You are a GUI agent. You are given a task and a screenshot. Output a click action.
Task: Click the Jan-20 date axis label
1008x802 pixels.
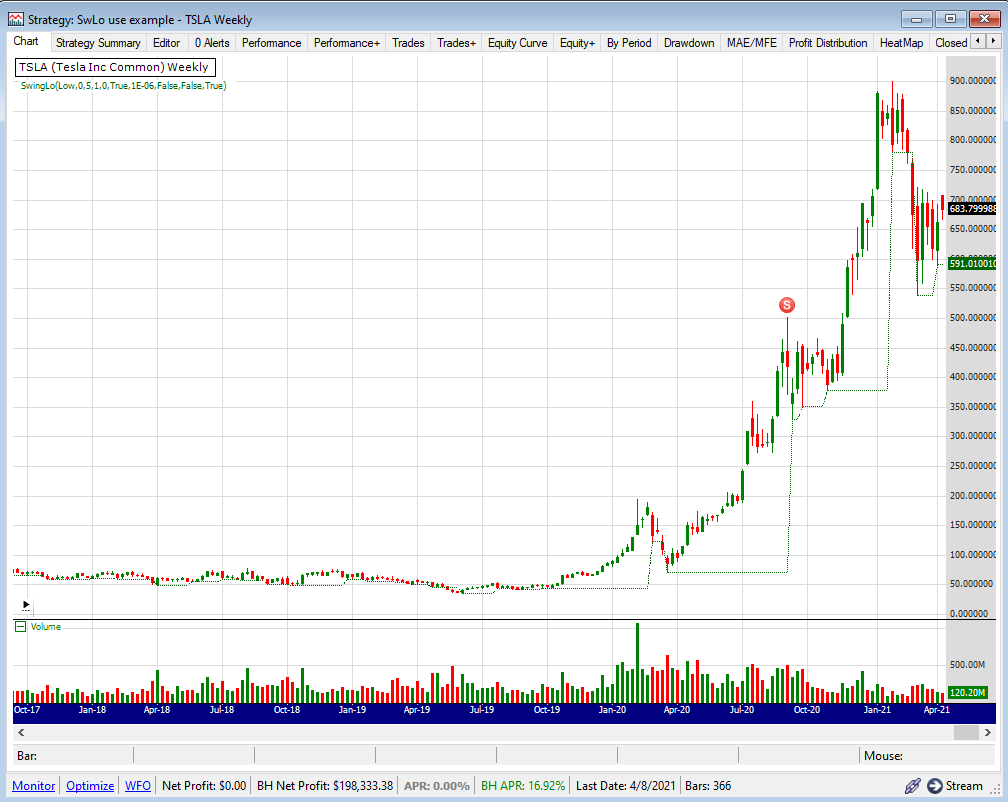coord(612,709)
